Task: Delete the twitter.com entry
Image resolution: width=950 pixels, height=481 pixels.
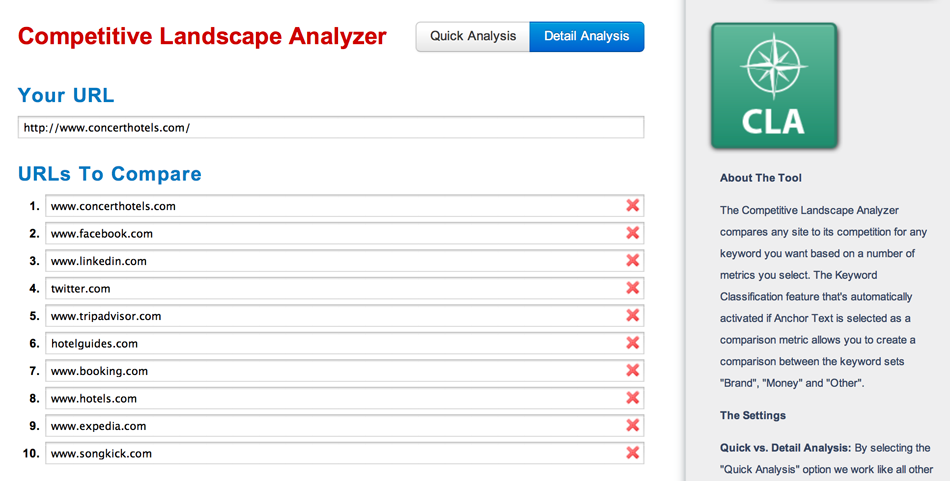Action: pos(633,288)
